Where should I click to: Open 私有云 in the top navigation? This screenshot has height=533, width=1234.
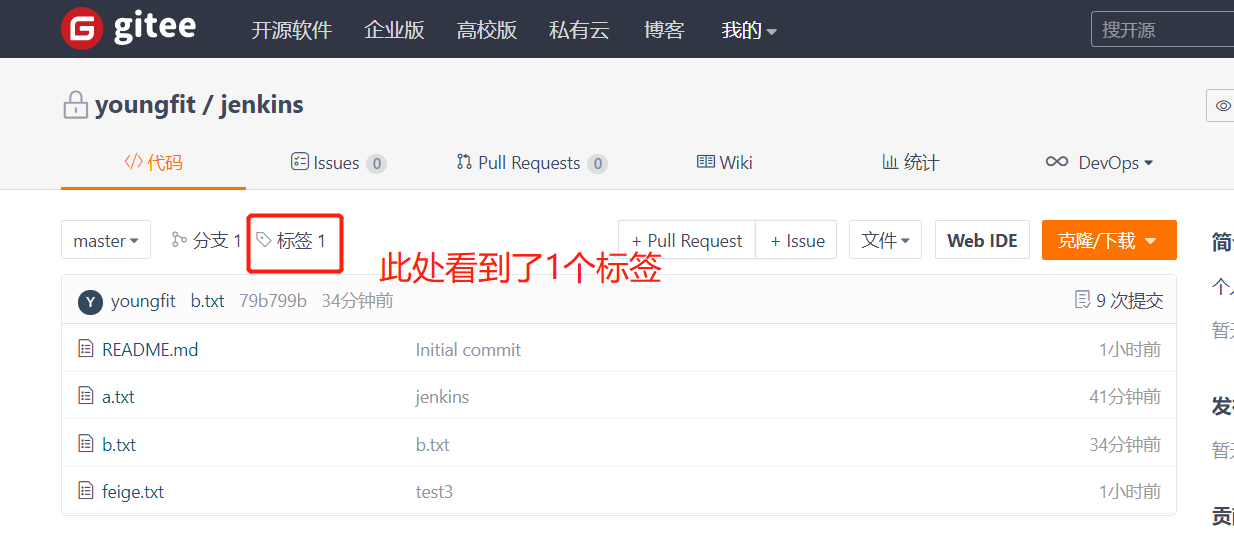[579, 30]
